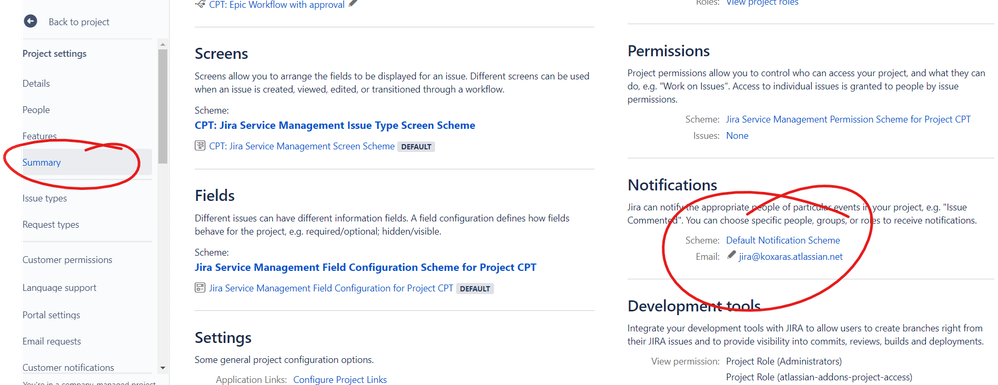Select Portal settings in sidebar
Screen dimensions: 998x385
tap(51, 315)
